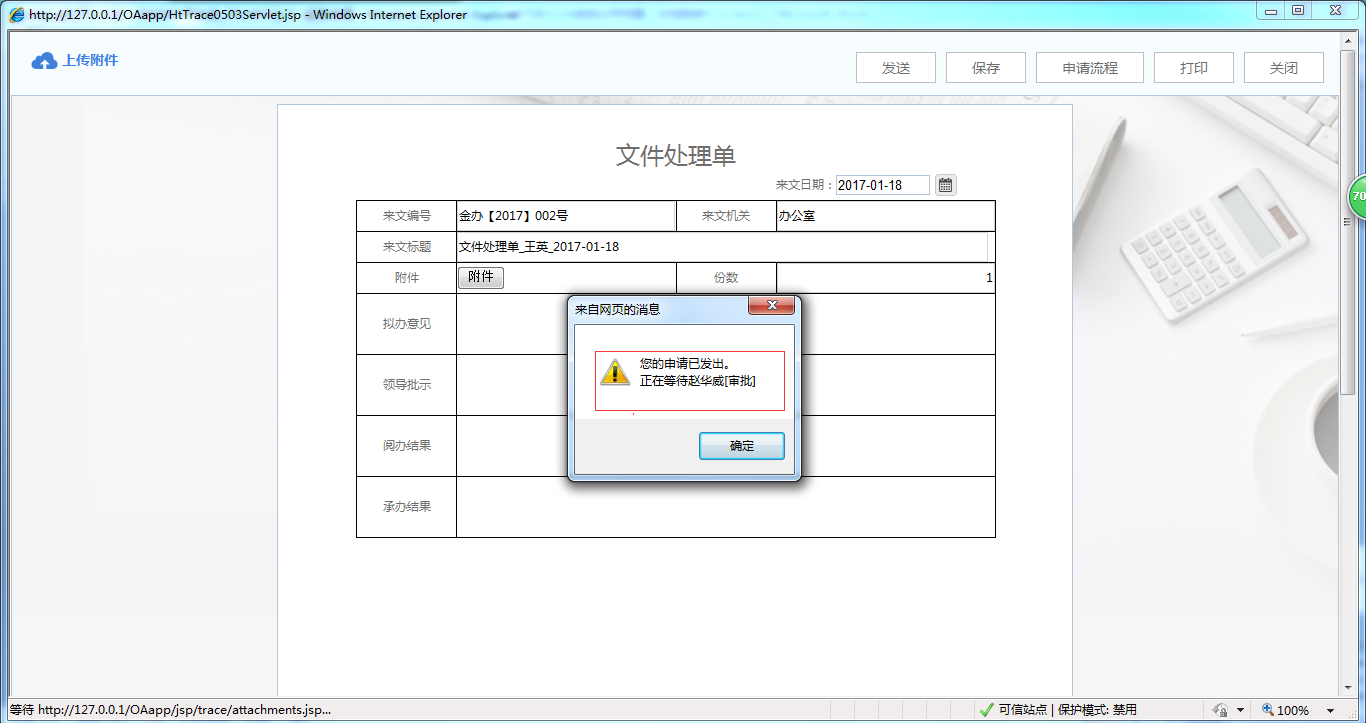1366x723 pixels.
Task: Click the zoom magnifier icon near 100%
Action: 1266,708
